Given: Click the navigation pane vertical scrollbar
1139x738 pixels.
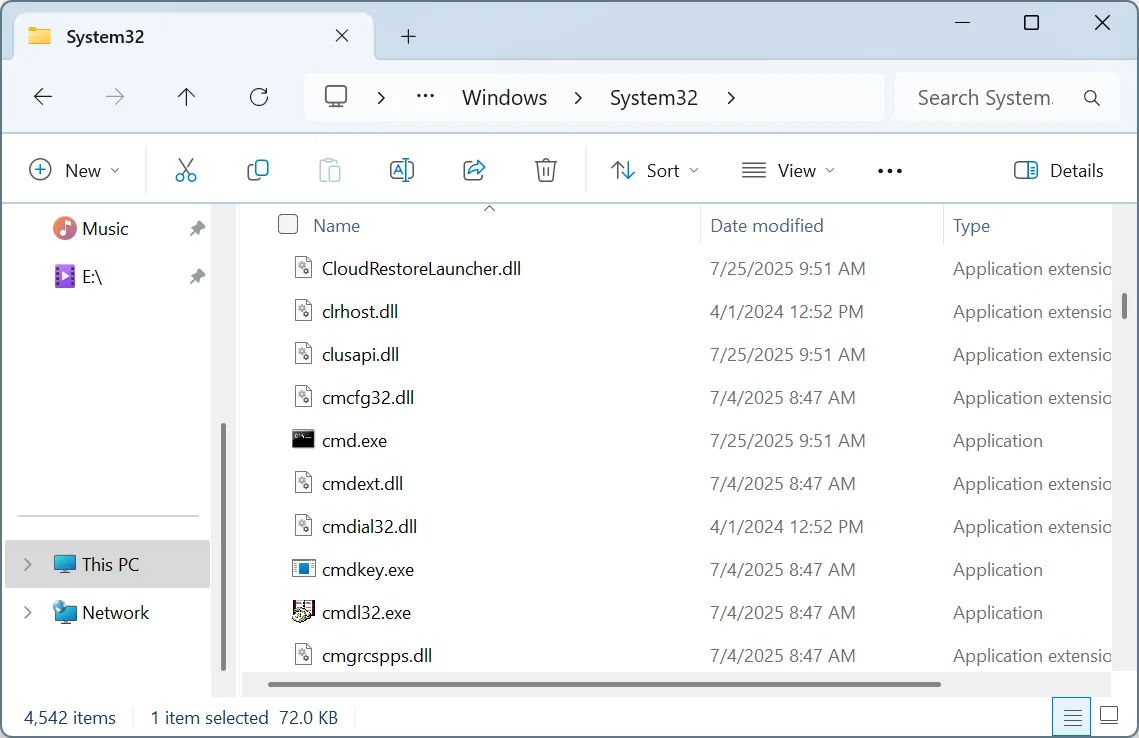Looking at the screenshot, I should coord(223,546).
